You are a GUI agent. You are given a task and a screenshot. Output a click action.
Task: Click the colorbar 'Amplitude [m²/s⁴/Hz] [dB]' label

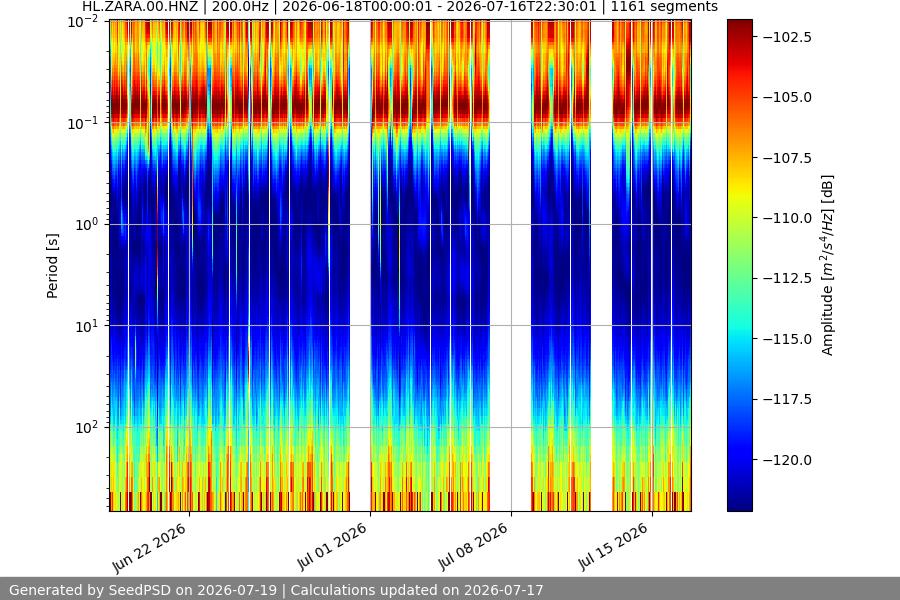click(x=827, y=265)
